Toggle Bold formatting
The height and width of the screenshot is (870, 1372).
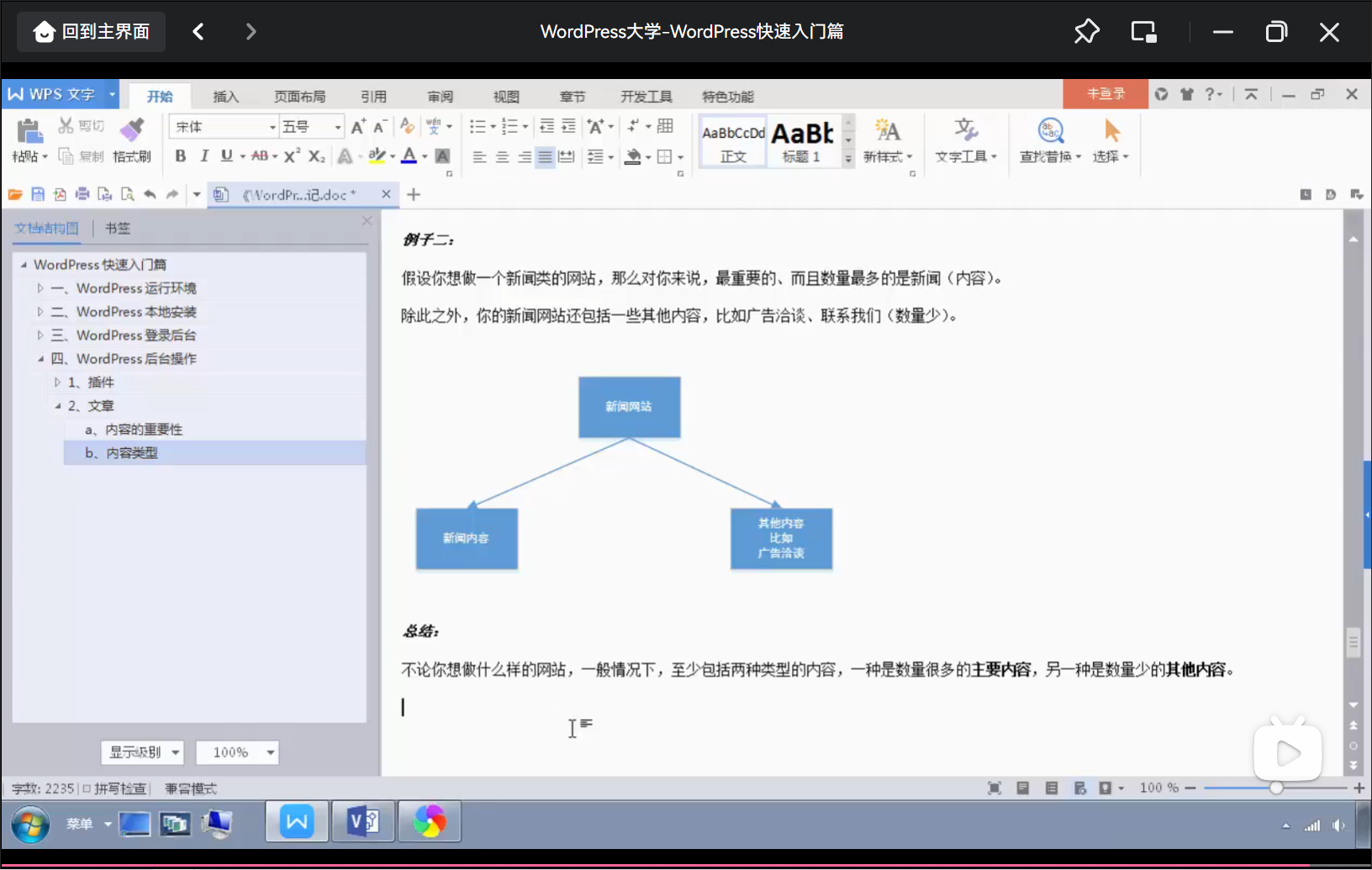pyautogui.click(x=180, y=156)
